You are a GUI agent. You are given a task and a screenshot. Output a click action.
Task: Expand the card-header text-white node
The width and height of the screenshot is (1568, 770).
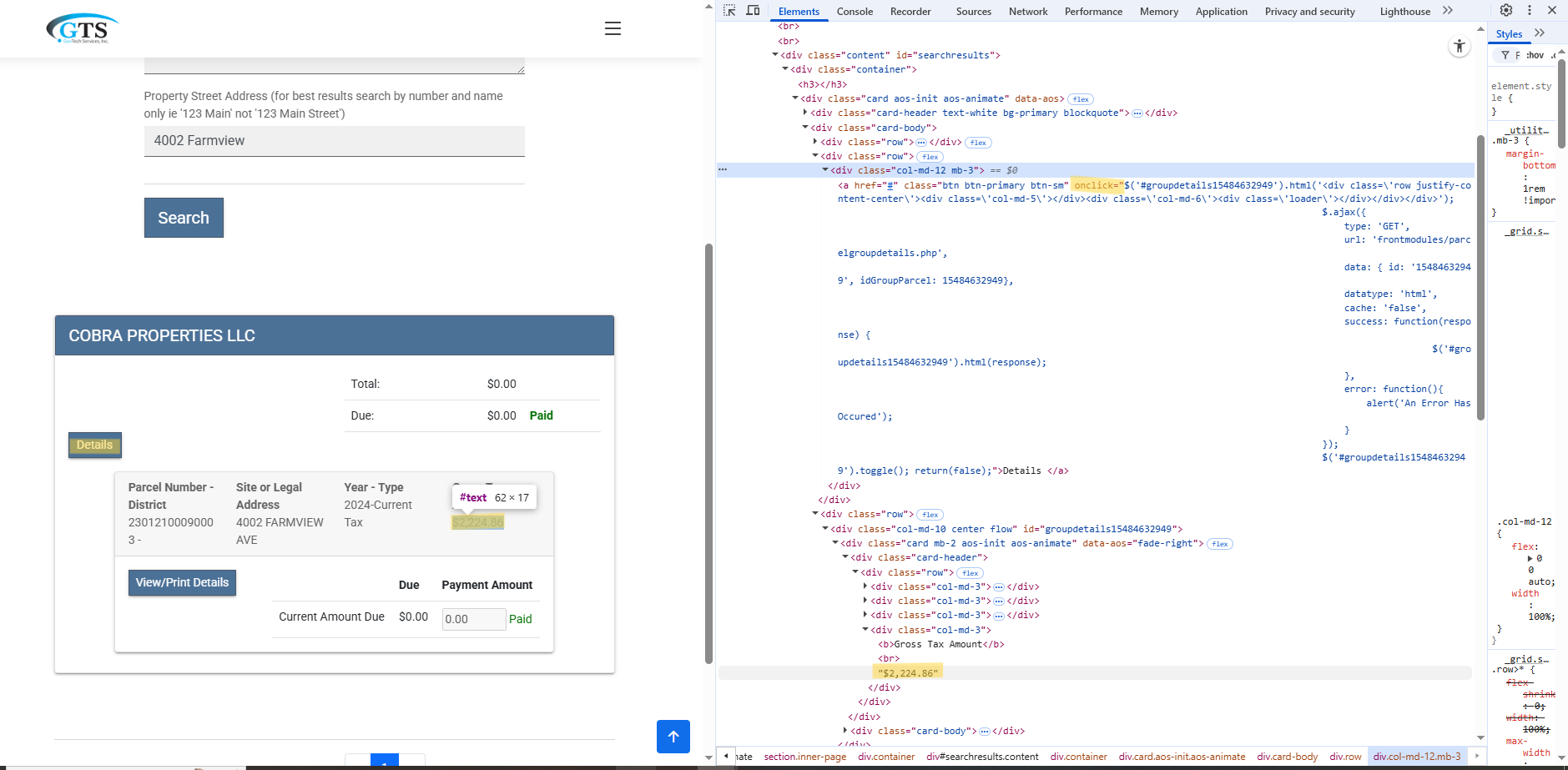[805, 113]
